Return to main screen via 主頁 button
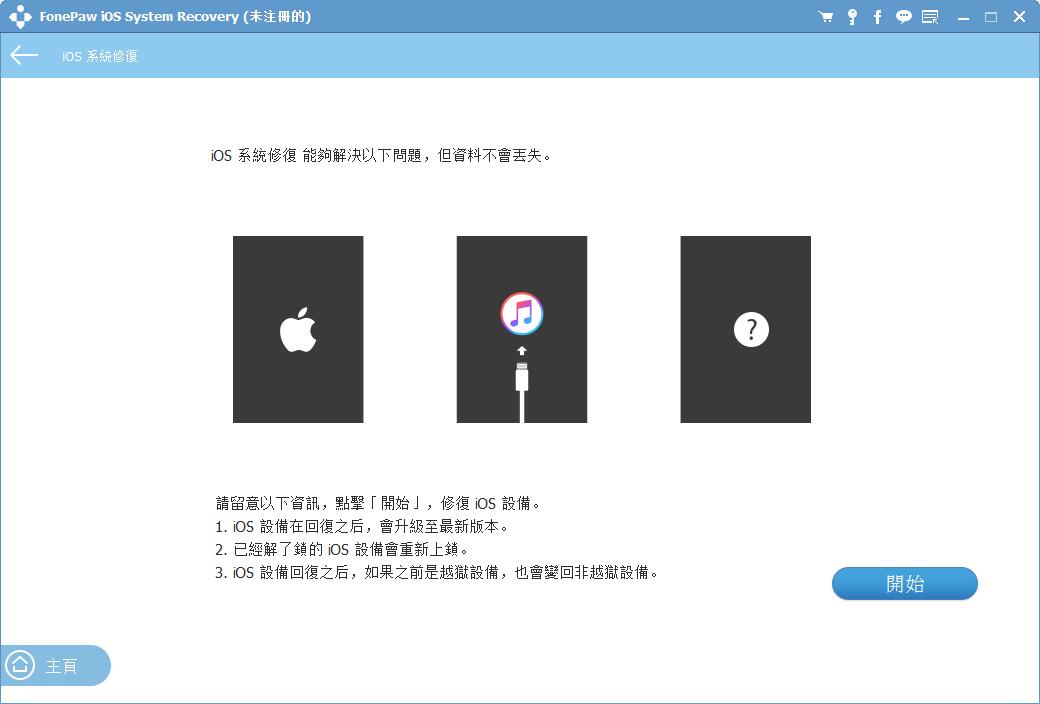Screen dimensions: 1040x704 55,665
